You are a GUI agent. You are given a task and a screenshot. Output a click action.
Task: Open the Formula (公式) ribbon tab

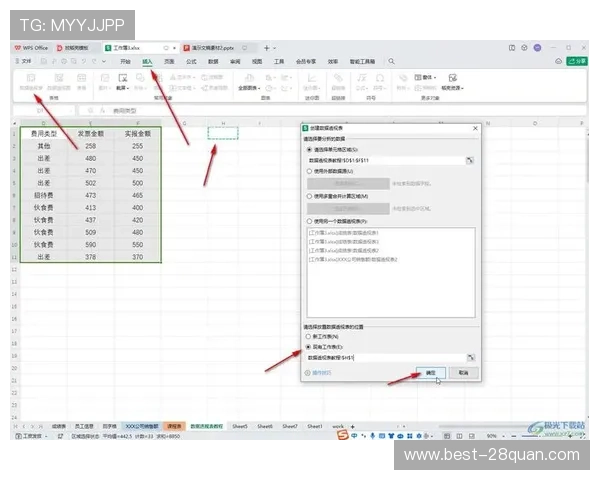point(191,62)
